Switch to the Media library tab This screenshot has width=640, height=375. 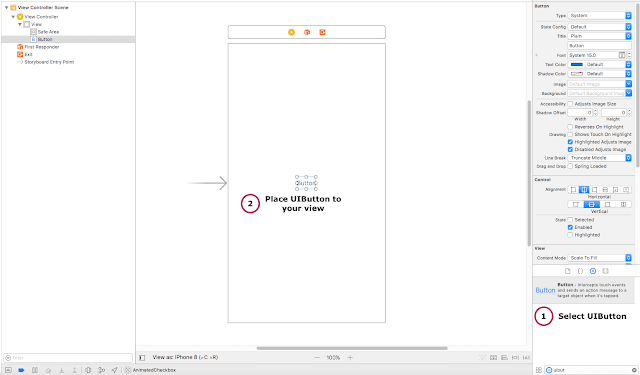(606, 271)
